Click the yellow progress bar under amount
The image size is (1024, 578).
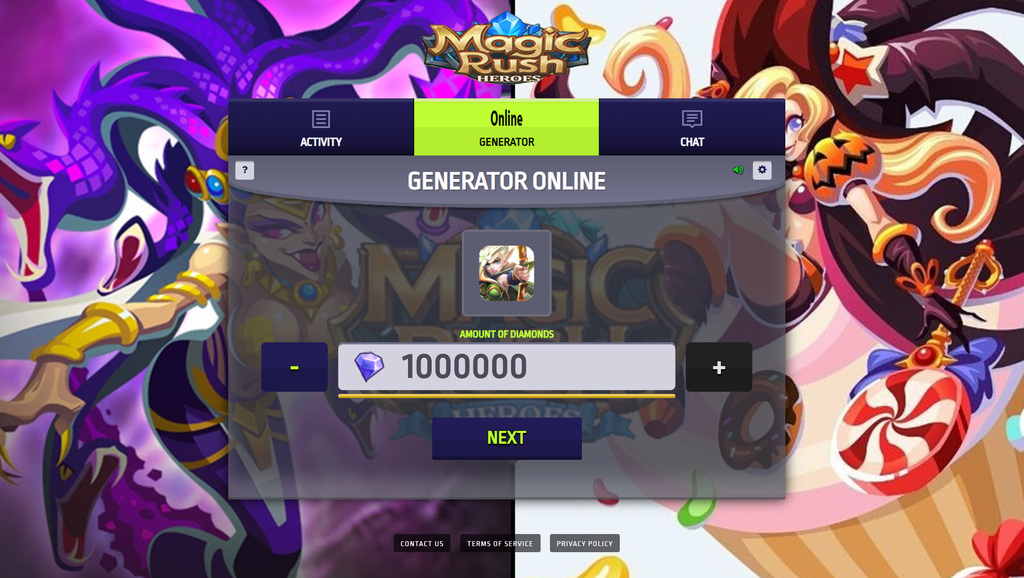pyautogui.click(x=507, y=396)
